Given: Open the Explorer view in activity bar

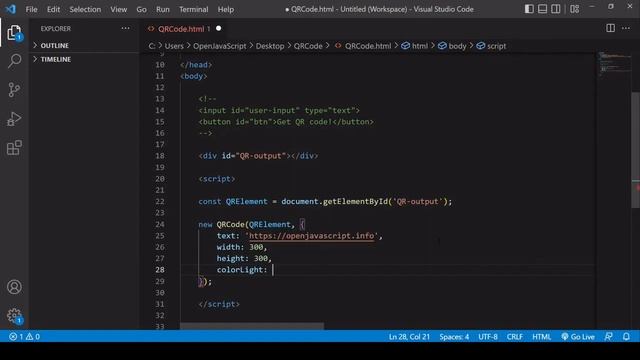Looking at the screenshot, I should coord(14,33).
